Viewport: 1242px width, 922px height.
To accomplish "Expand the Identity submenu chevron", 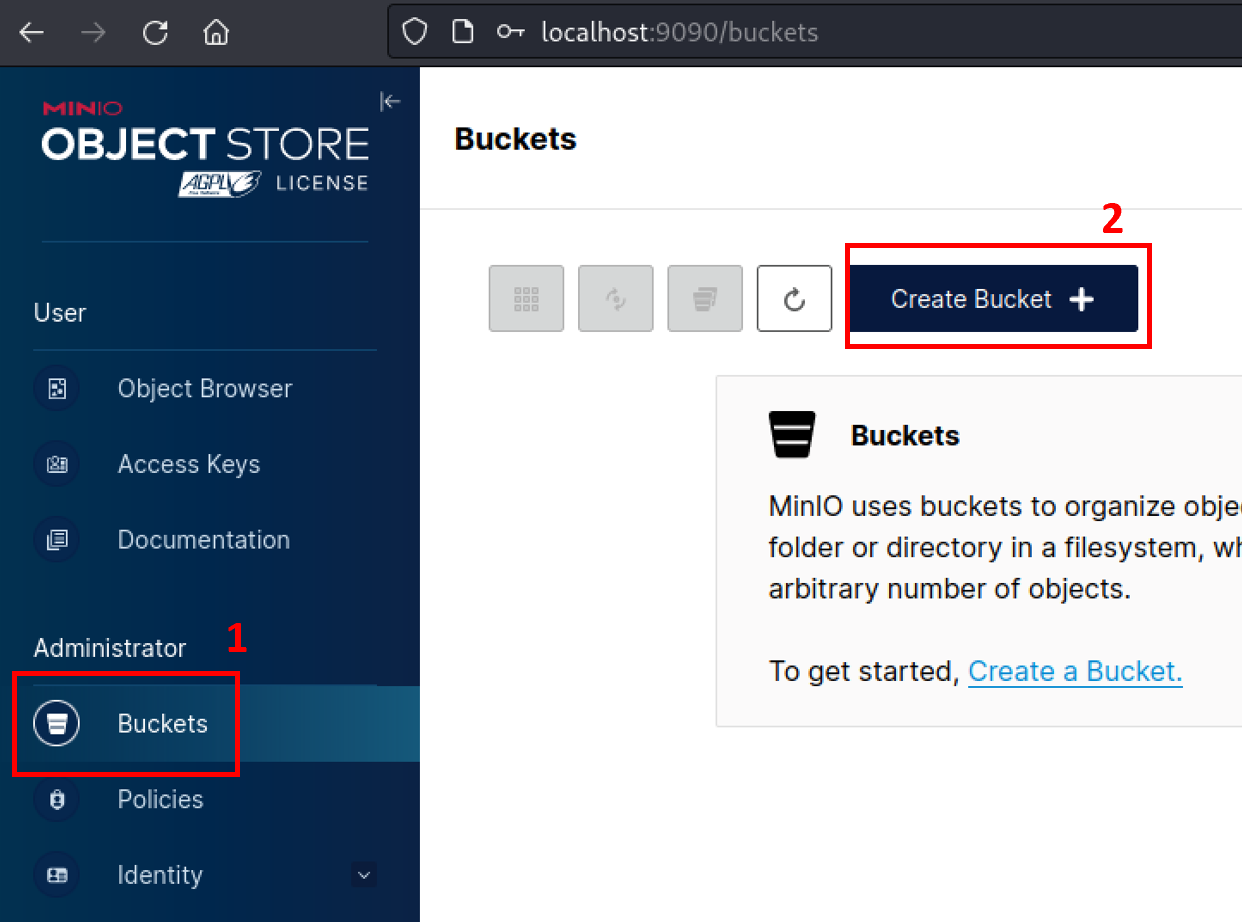I will [x=364, y=875].
